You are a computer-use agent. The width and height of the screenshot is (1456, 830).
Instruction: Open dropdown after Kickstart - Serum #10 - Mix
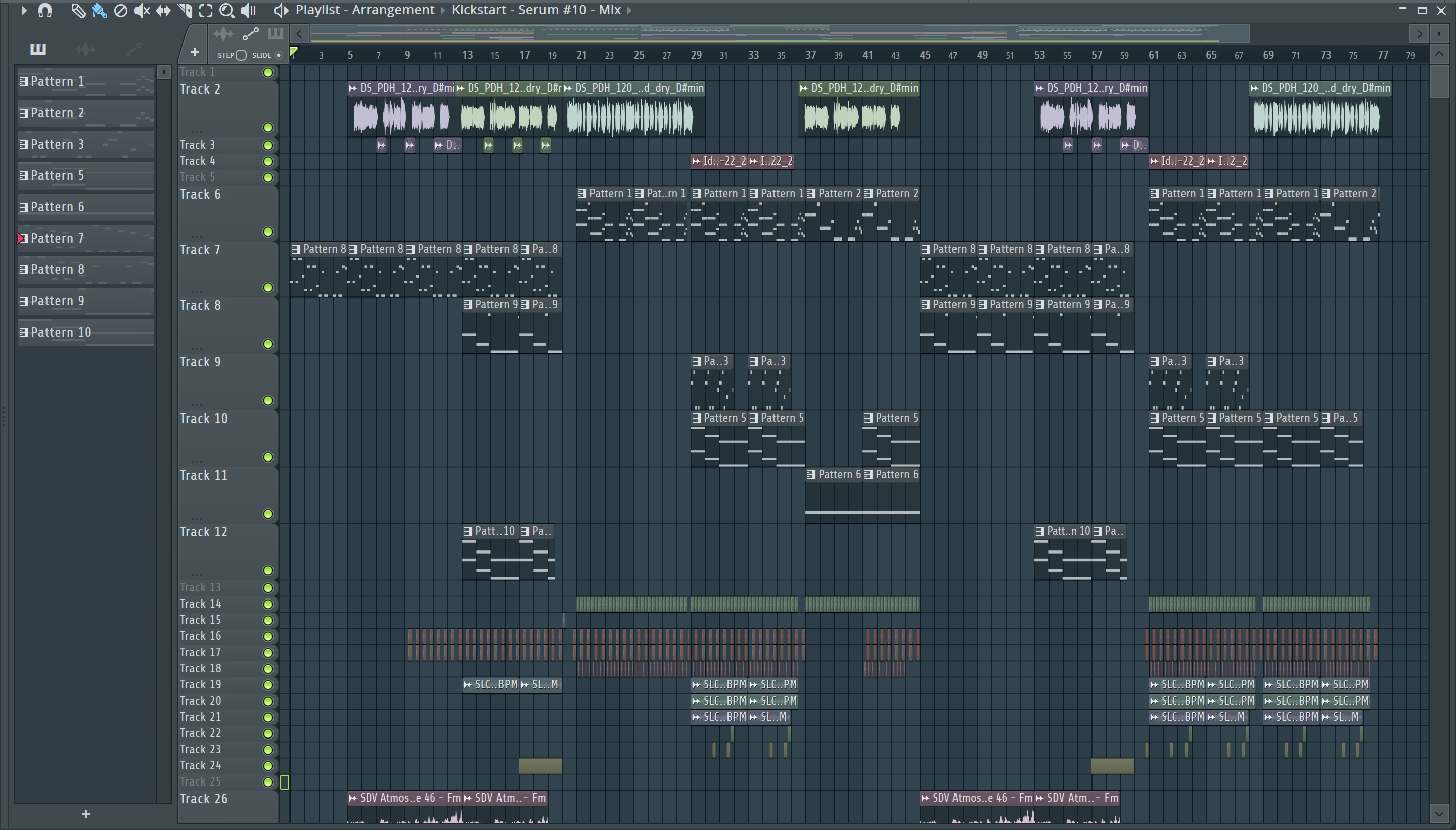629,10
